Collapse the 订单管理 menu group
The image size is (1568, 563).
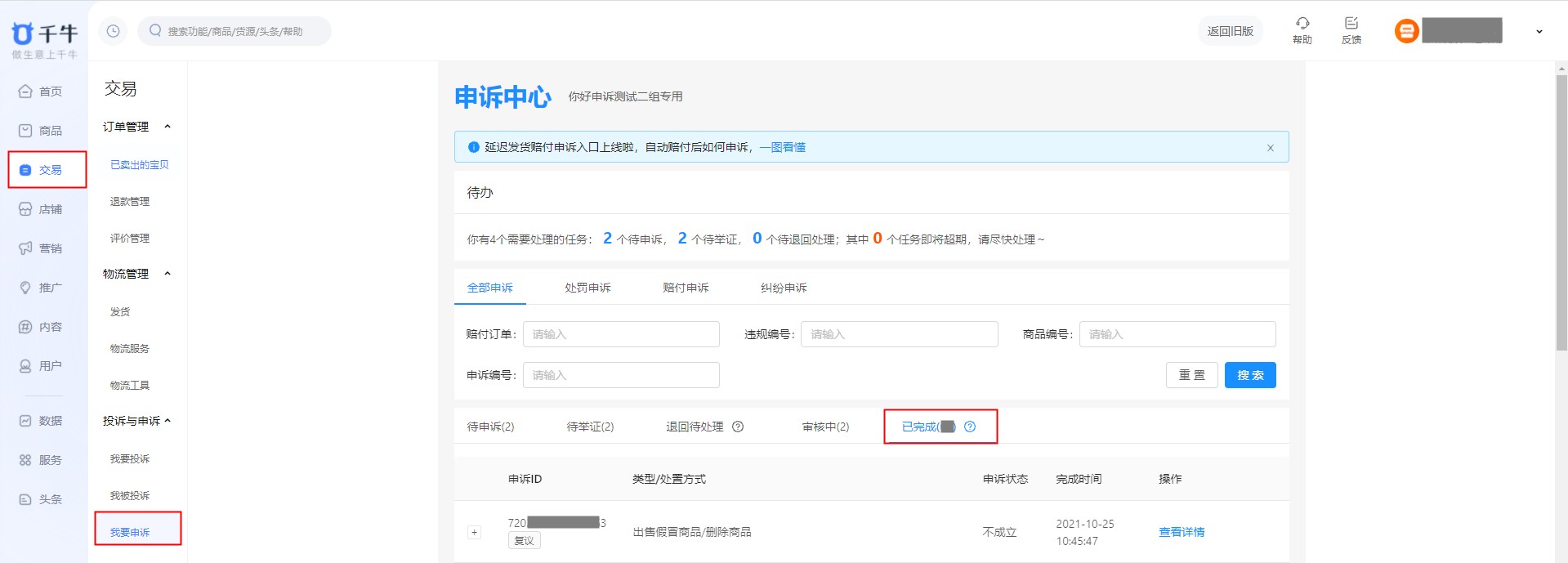pyautogui.click(x=168, y=127)
